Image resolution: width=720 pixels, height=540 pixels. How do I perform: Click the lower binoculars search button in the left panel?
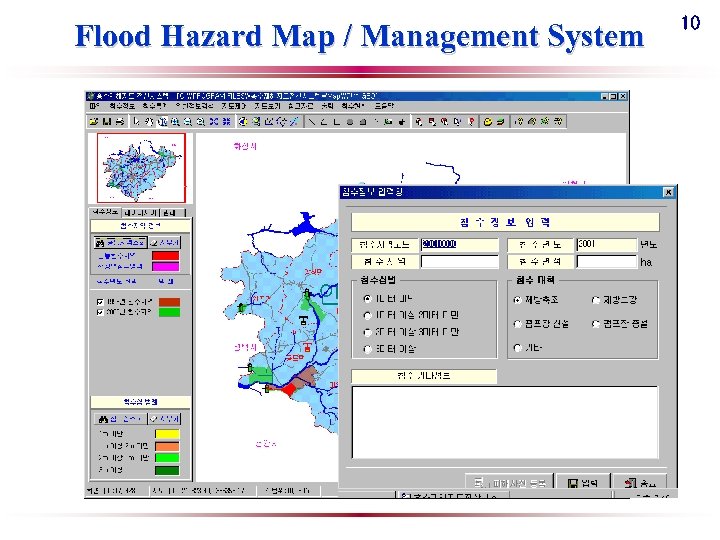click(120, 419)
